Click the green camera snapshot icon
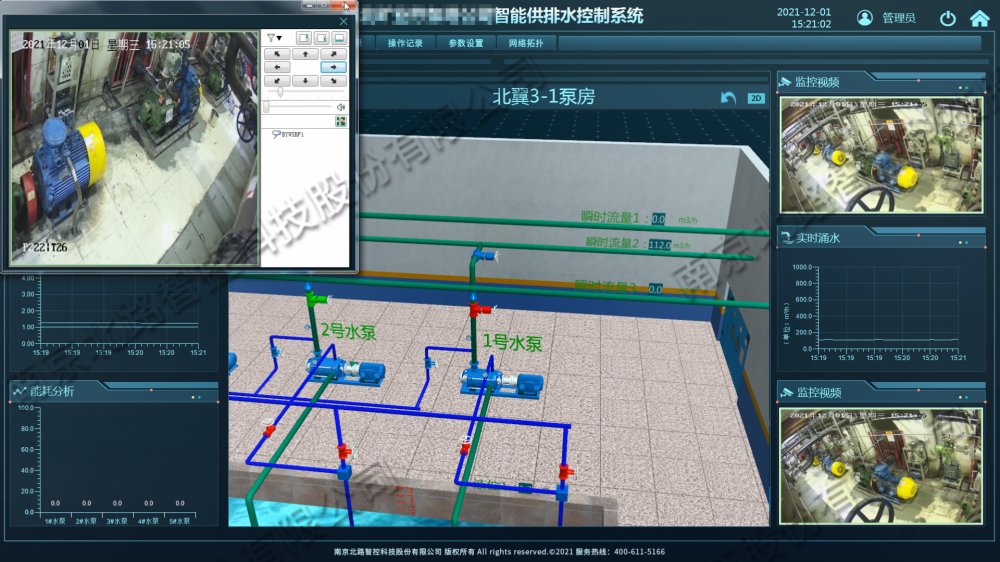Image resolution: width=1000 pixels, height=562 pixels. (340, 122)
